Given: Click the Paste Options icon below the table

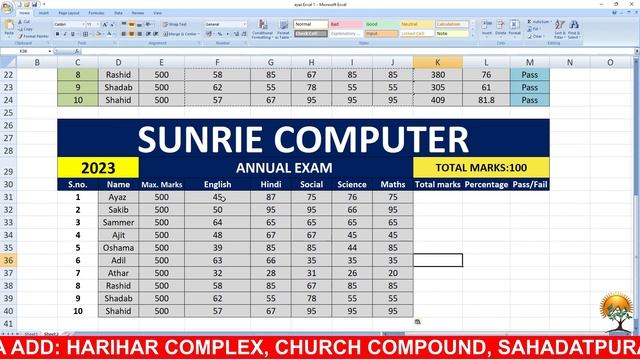Looking at the screenshot, I should pos(417,322).
